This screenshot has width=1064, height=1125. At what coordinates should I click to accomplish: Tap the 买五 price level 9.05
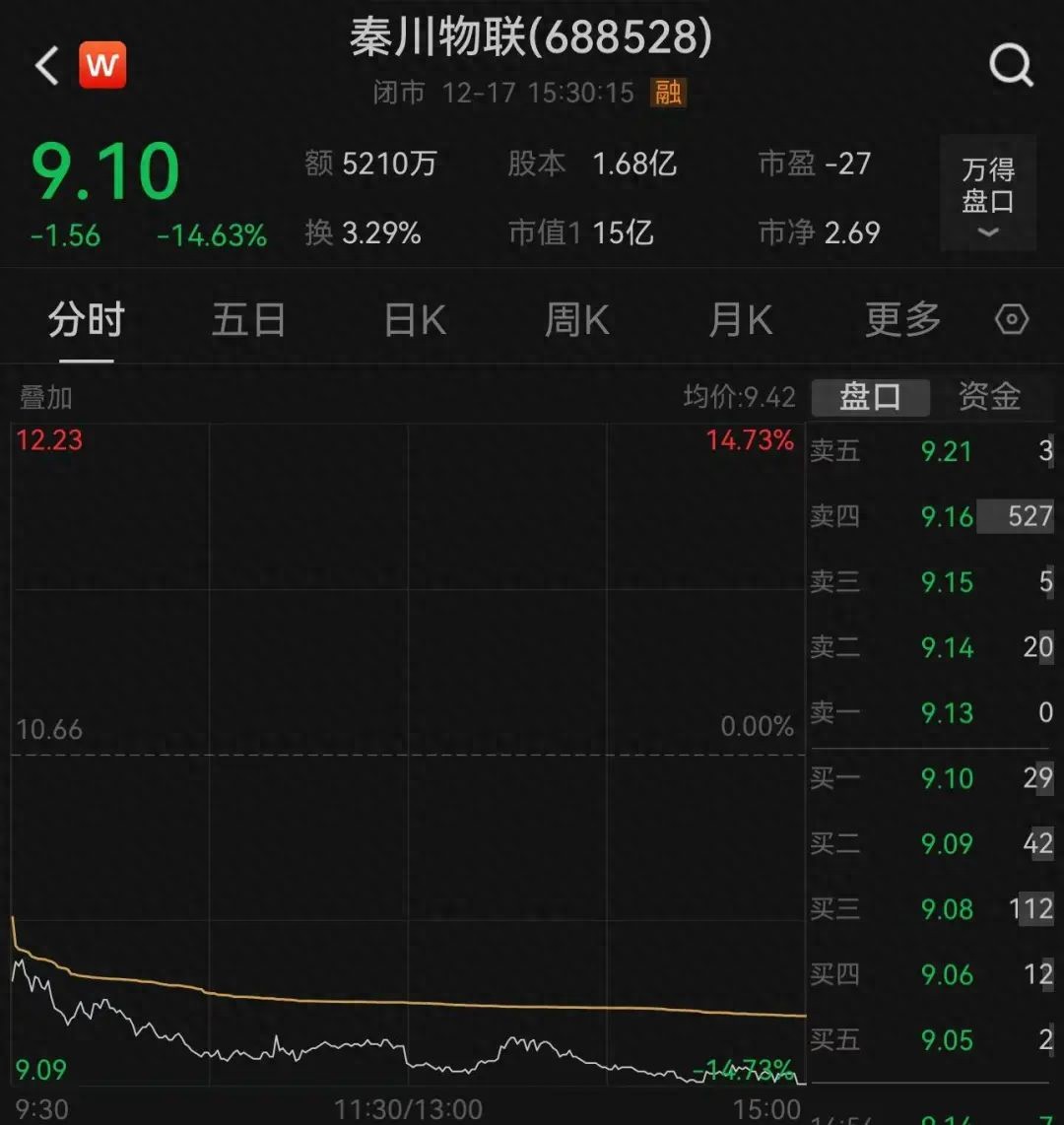point(947,1039)
